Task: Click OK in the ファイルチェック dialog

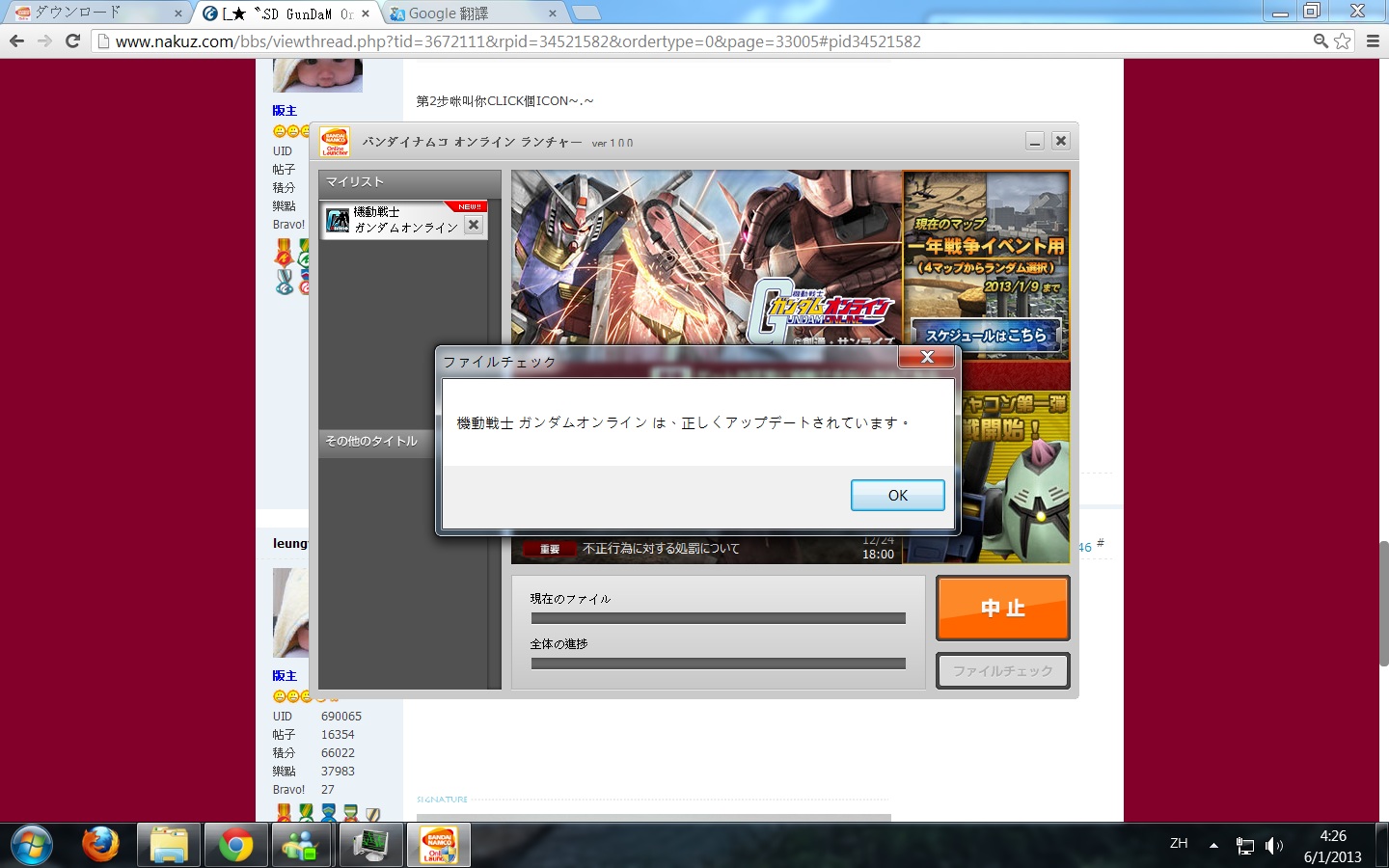Action: pyautogui.click(x=897, y=495)
